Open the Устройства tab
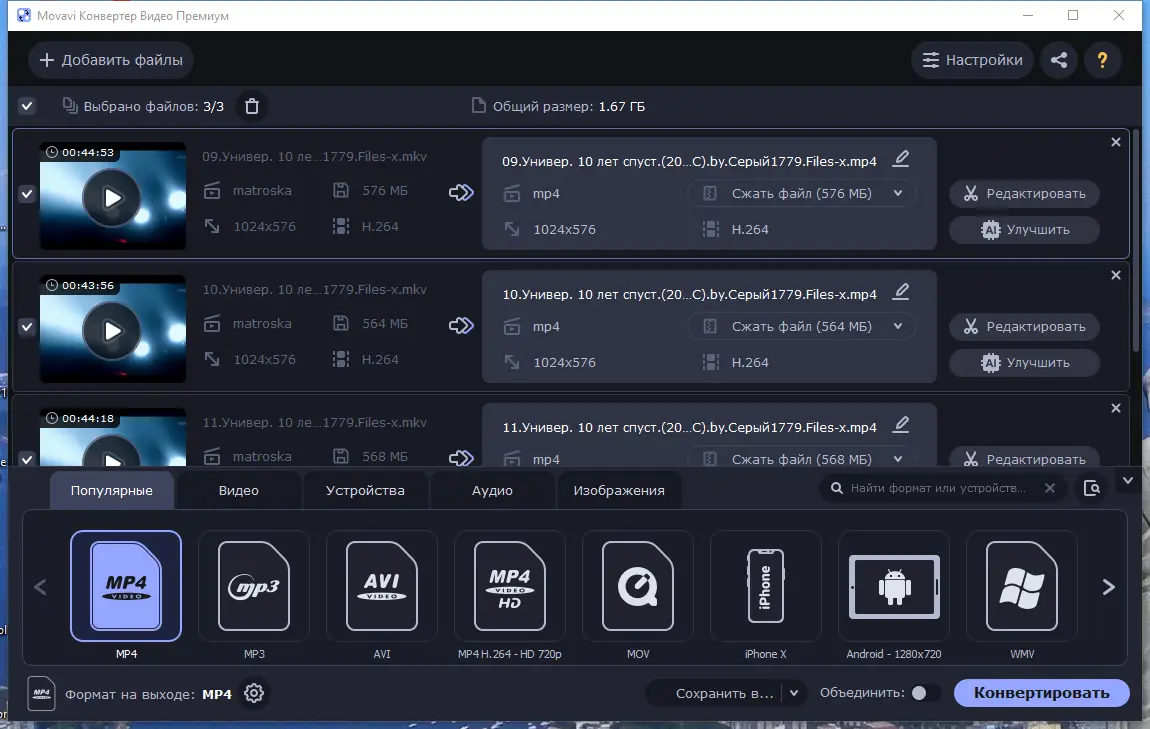 pos(365,491)
